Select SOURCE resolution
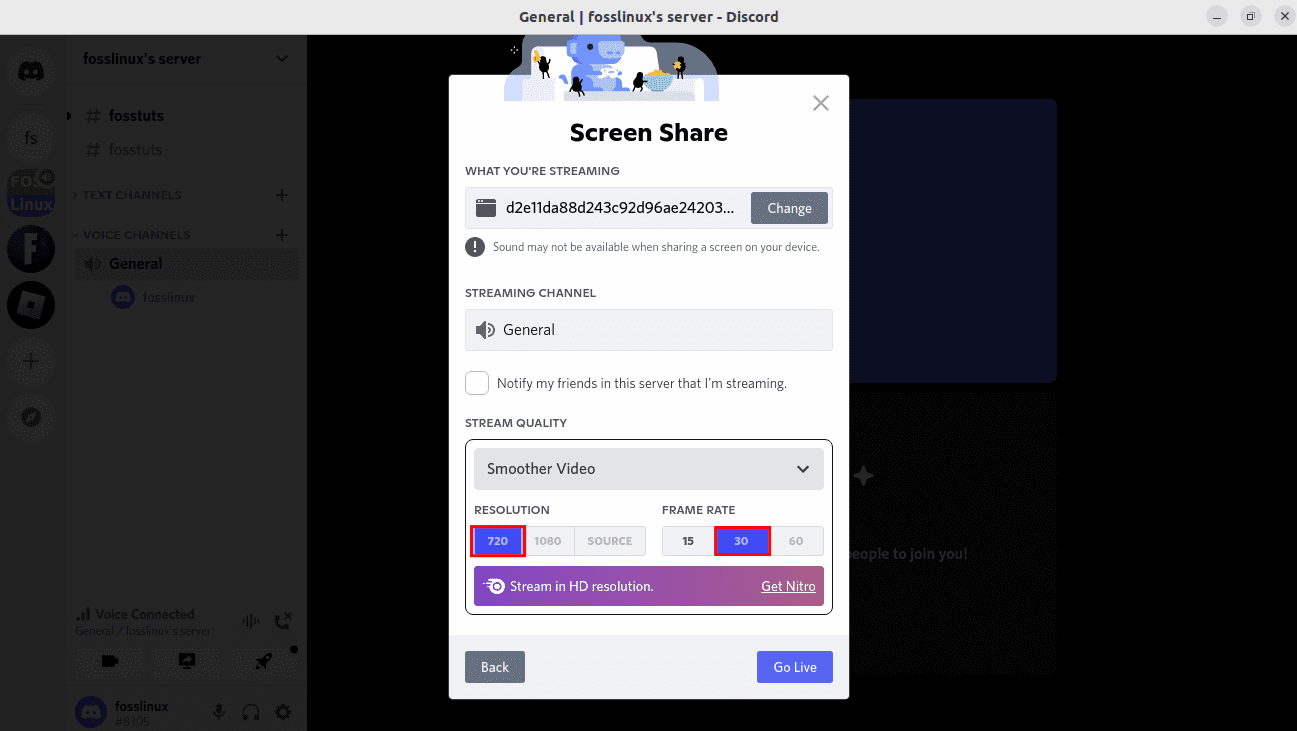Image resolution: width=1297 pixels, height=731 pixels. 610,541
